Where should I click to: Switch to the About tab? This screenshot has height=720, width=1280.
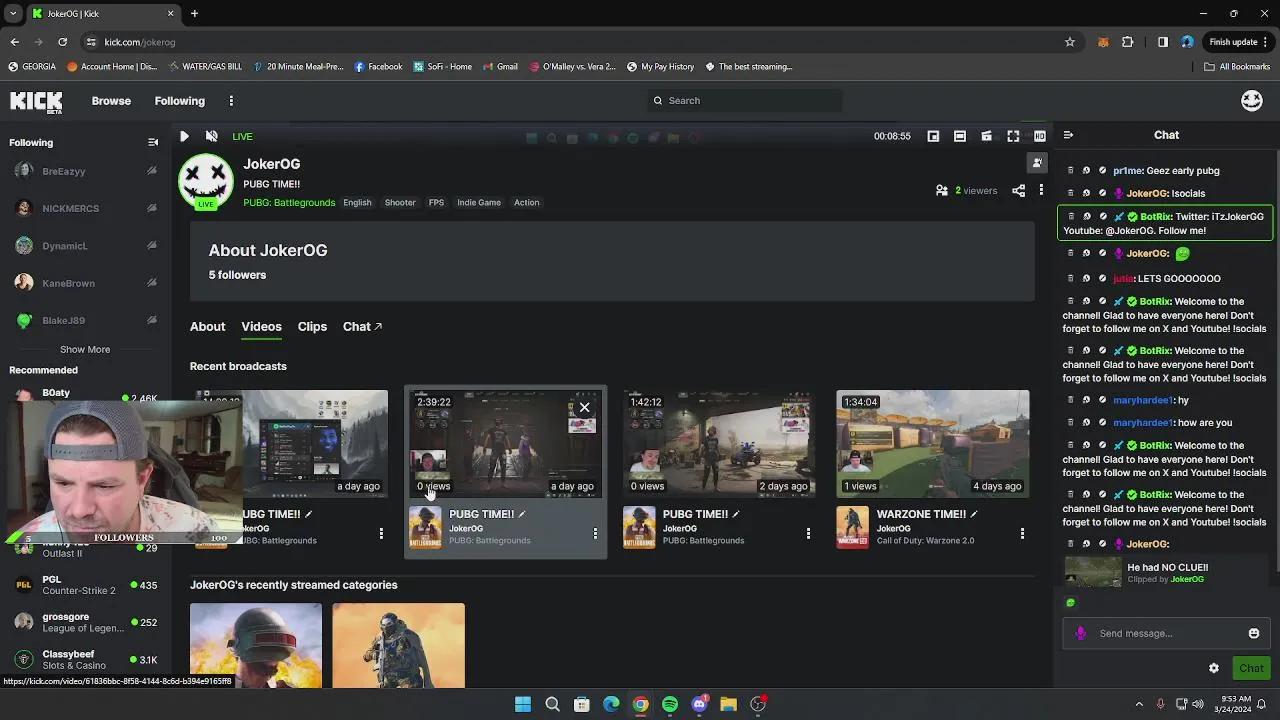208,326
